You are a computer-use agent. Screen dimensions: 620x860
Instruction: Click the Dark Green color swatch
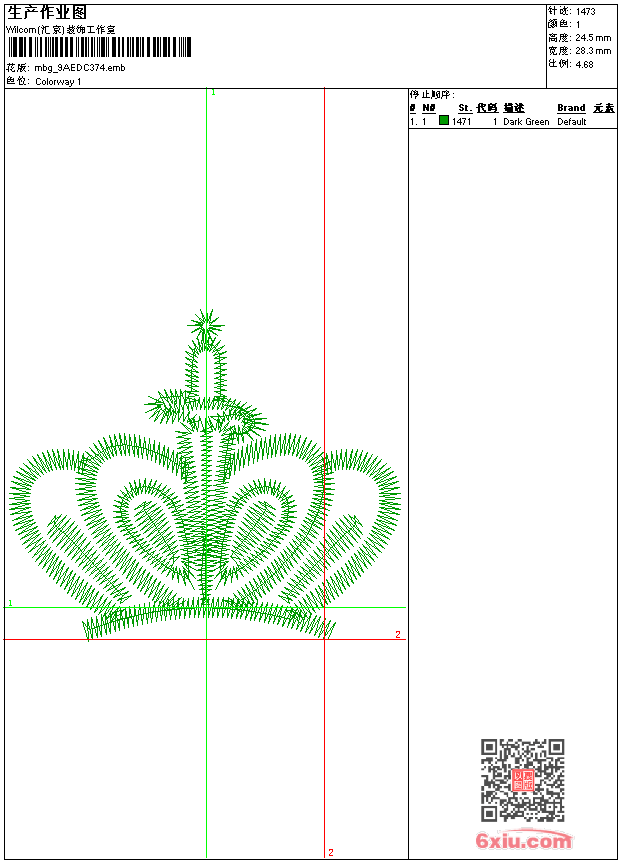444,120
